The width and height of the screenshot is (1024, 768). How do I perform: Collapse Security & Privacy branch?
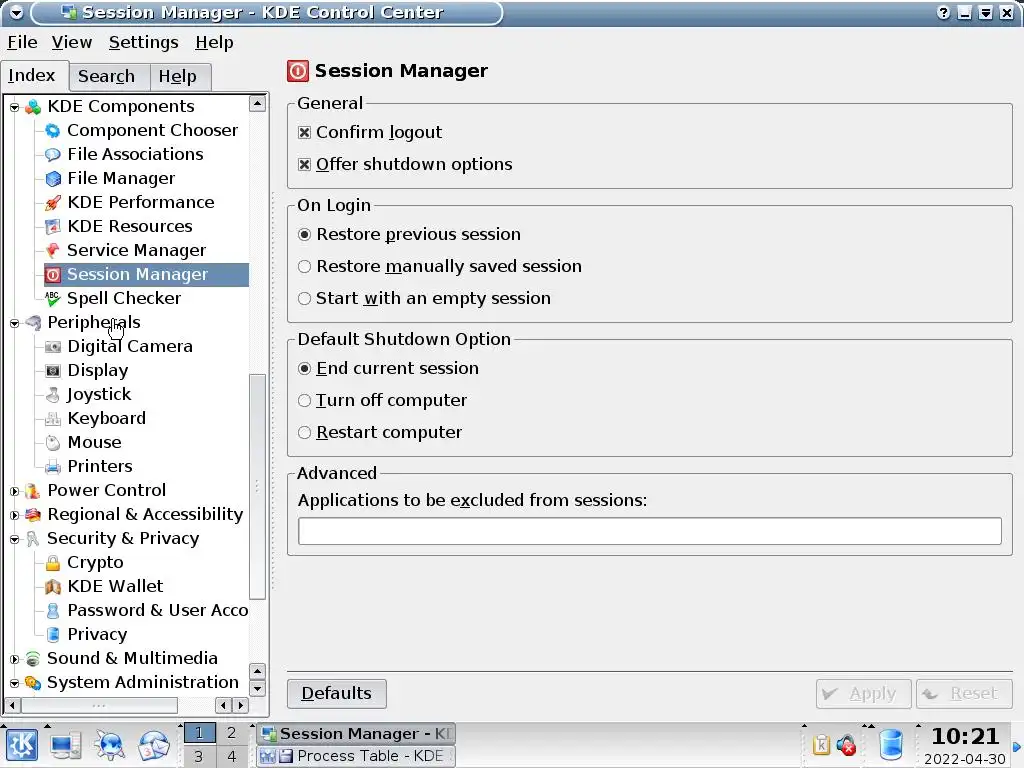[x=14, y=539]
